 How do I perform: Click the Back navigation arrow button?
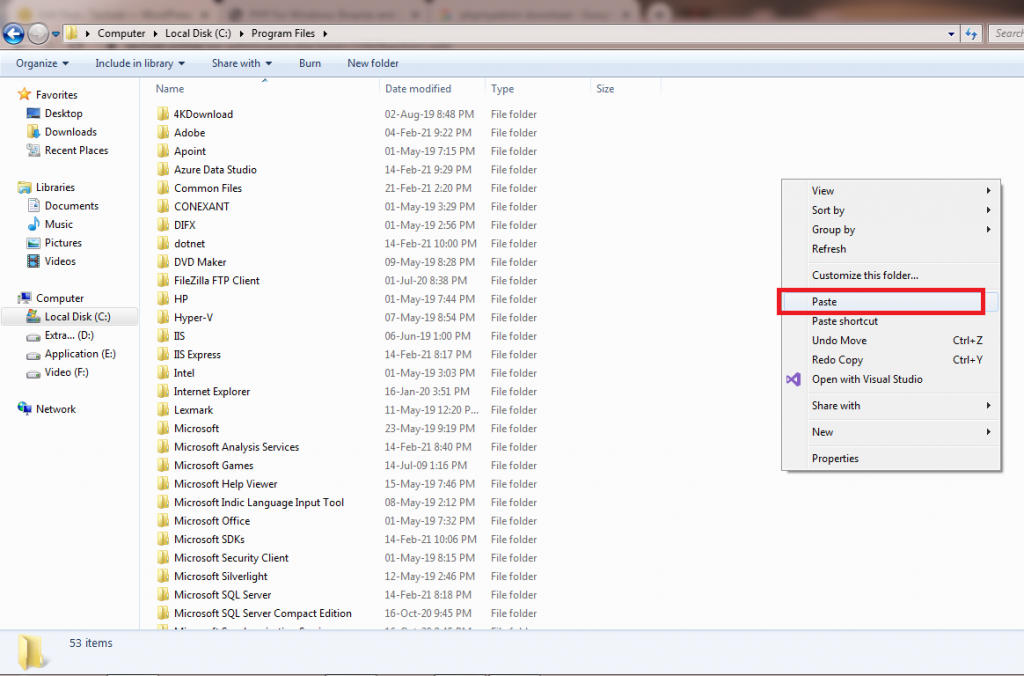tap(14, 33)
